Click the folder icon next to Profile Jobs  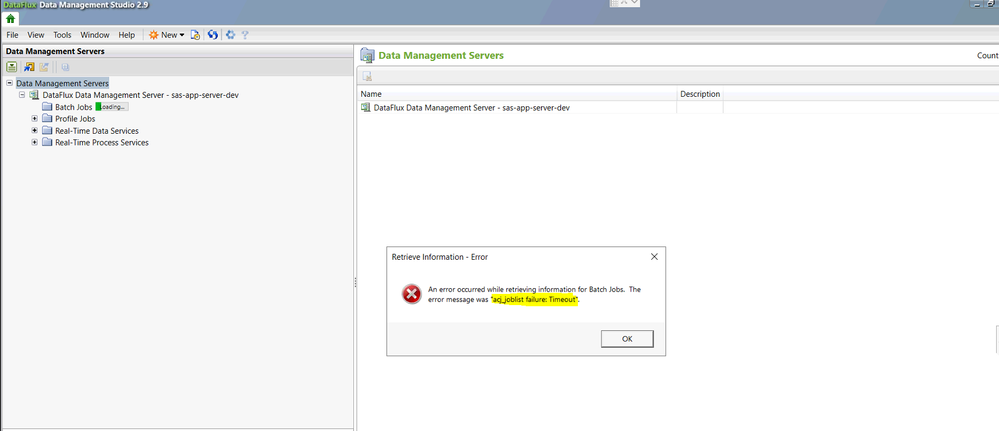[47, 119]
